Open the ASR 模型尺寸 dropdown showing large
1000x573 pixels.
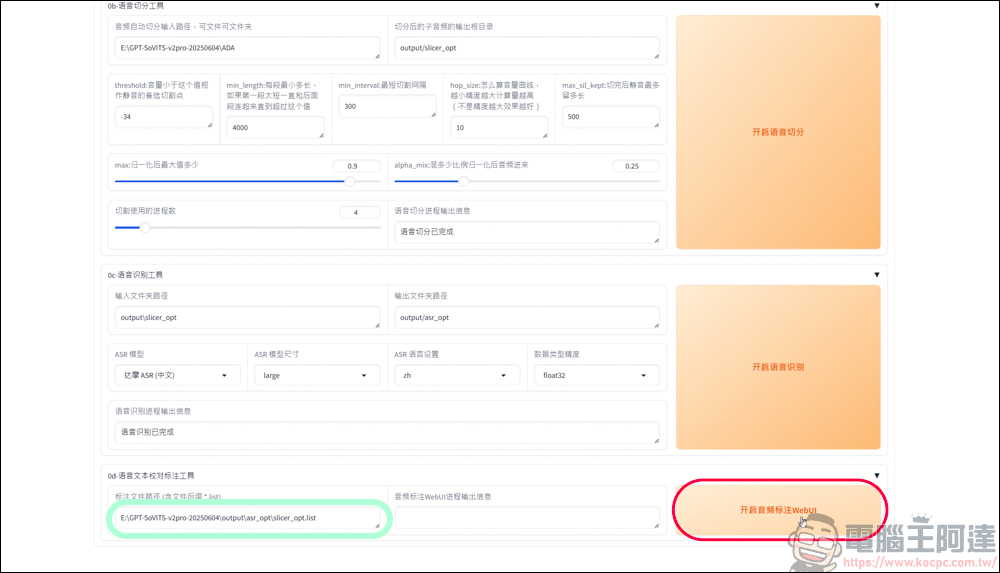(317, 375)
